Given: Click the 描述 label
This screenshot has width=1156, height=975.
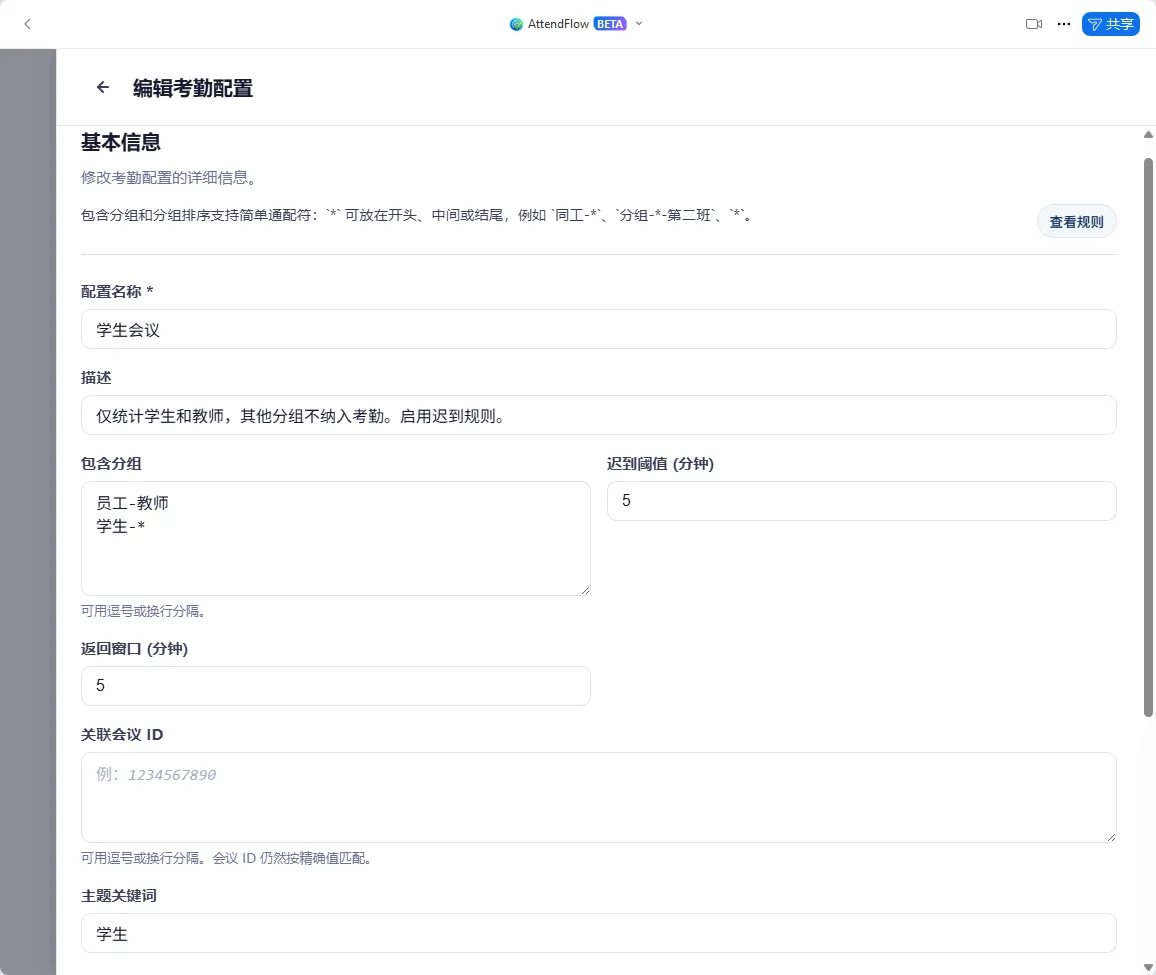Looking at the screenshot, I should [96, 378].
